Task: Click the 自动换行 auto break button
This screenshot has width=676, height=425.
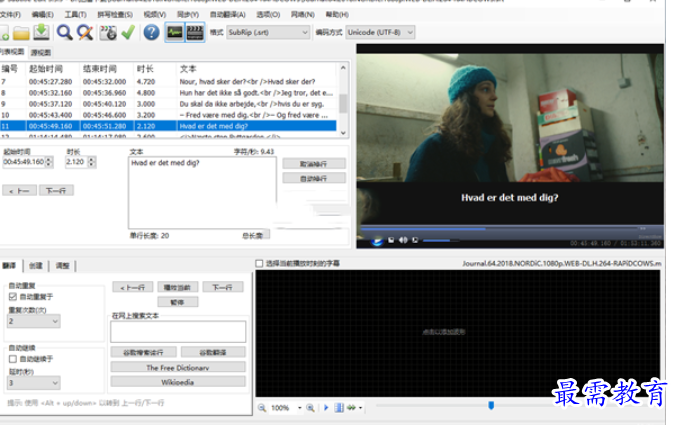Action: tap(314, 178)
